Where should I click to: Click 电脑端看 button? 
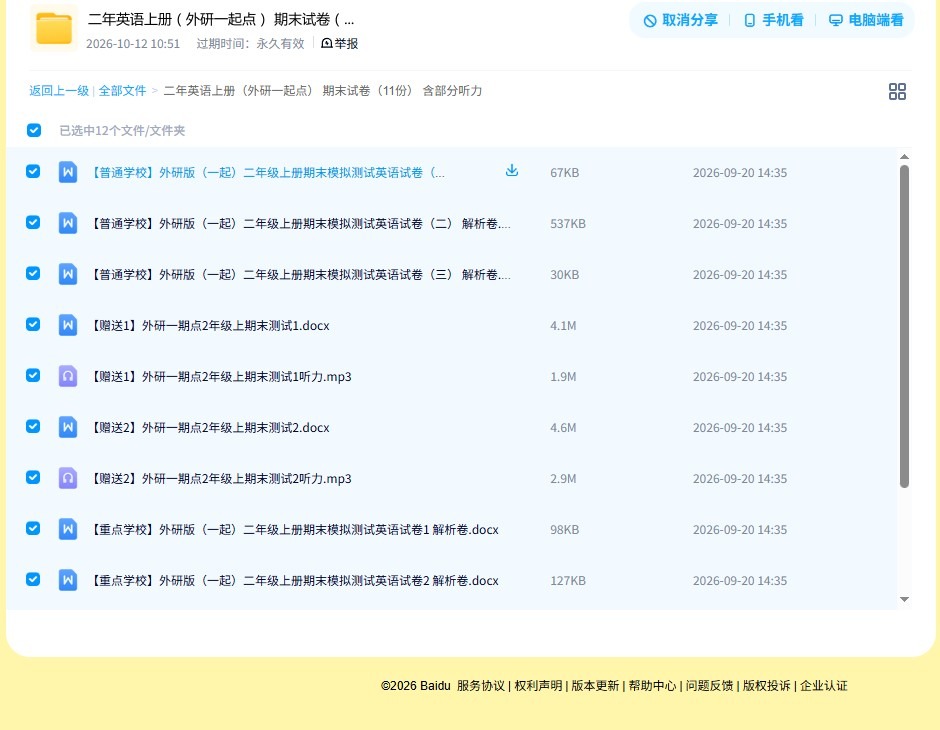tap(866, 20)
